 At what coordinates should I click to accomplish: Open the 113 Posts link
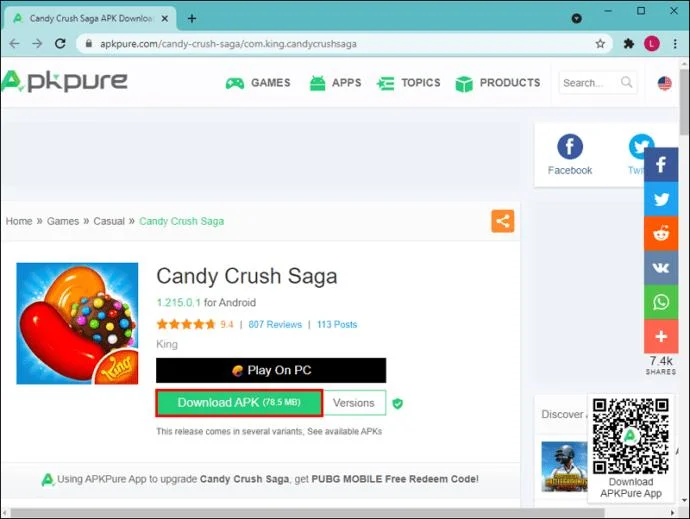[x=337, y=324]
